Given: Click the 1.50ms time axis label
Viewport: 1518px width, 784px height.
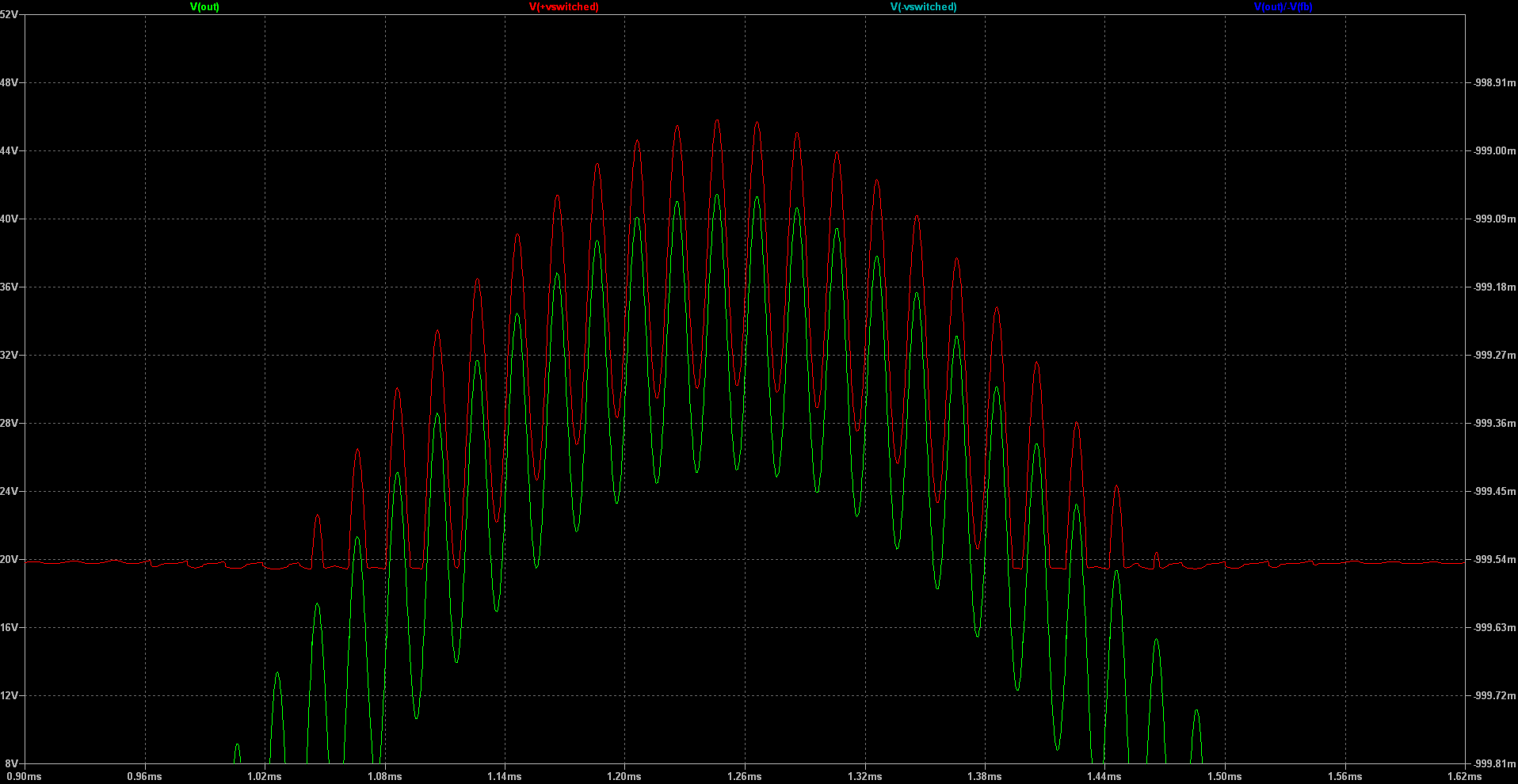Looking at the screenshot, I should tap(1225, 776).
